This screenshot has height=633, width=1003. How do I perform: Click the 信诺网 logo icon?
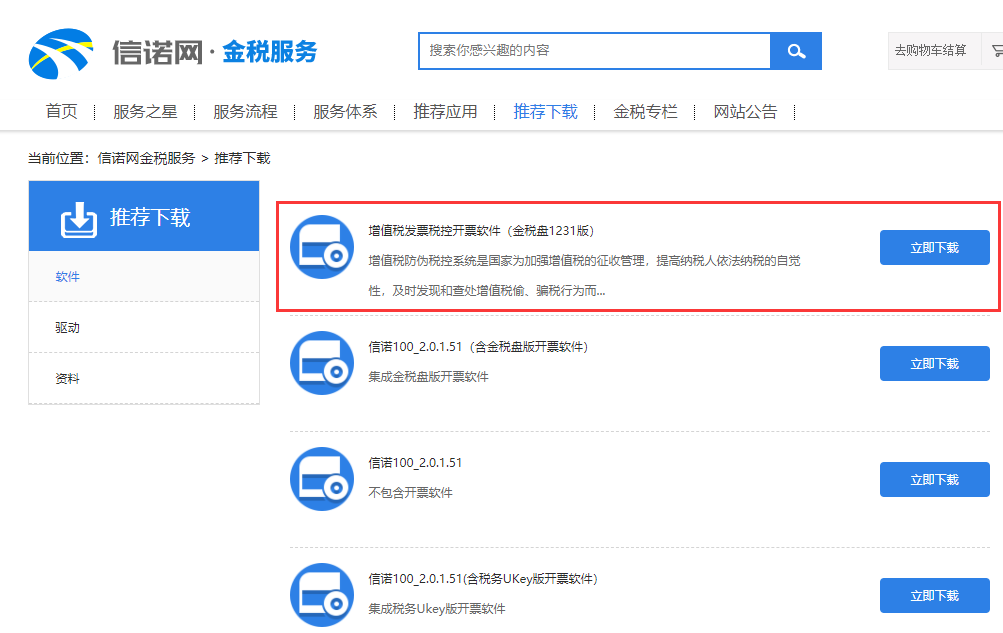pyautogui.click(x=61, y=54)
